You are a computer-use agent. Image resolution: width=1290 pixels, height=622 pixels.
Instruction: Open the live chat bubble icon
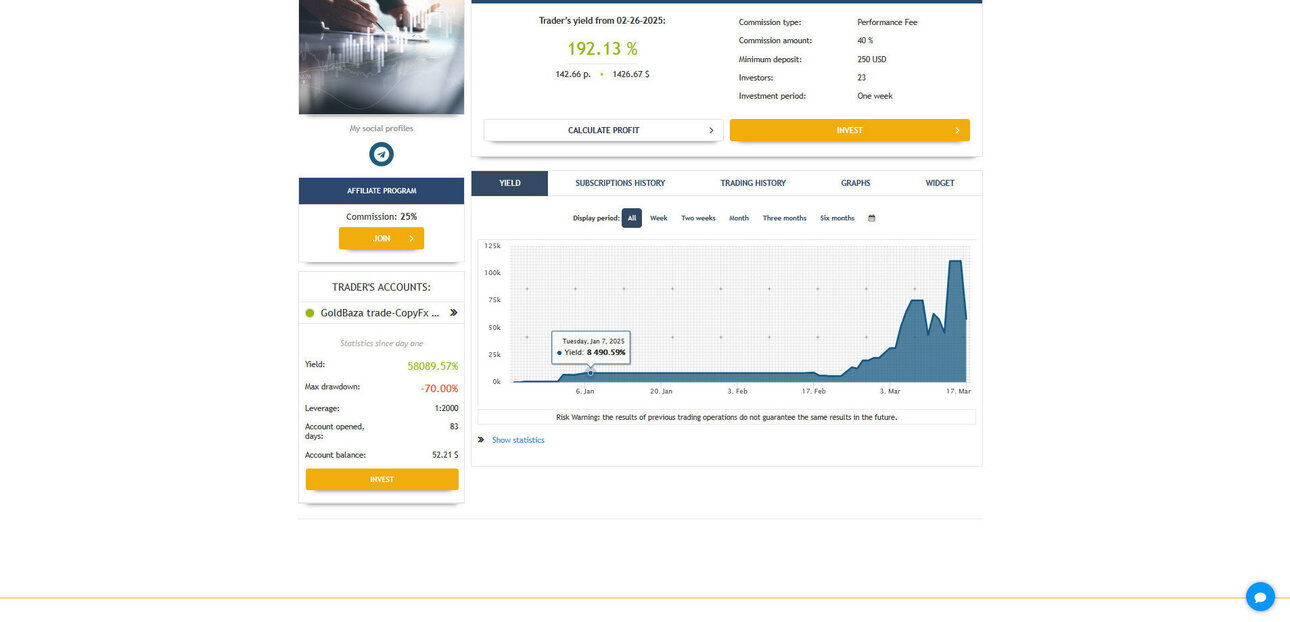click(1260, 597)
